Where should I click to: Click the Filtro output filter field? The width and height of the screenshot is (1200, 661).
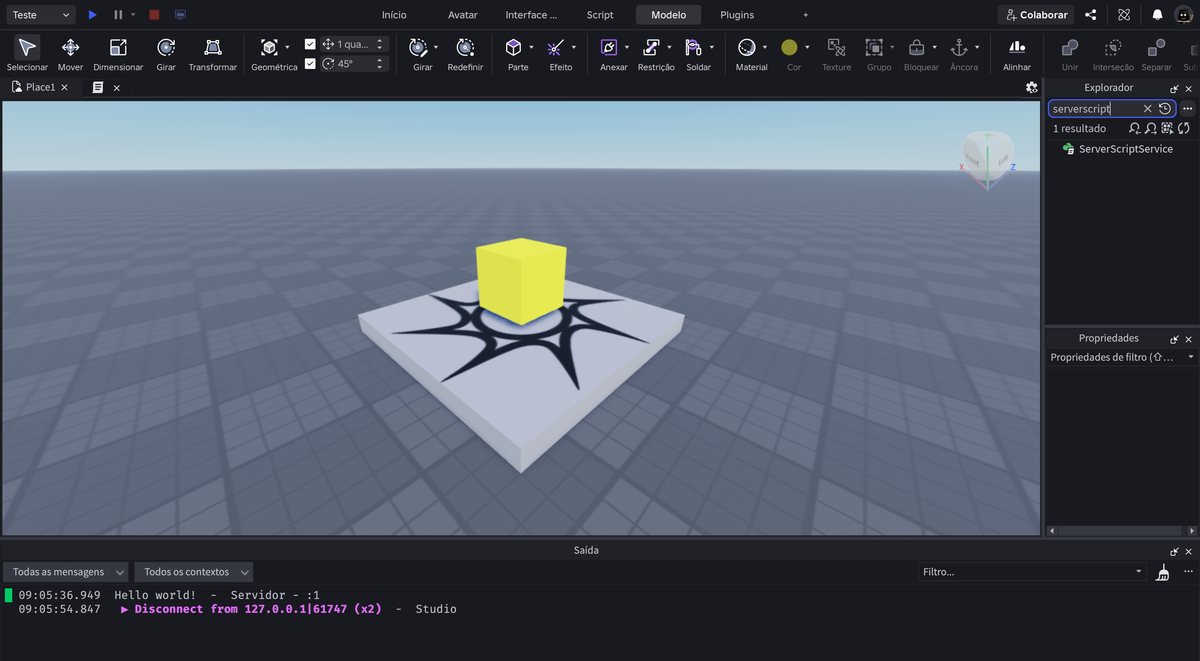(1031, 572)
